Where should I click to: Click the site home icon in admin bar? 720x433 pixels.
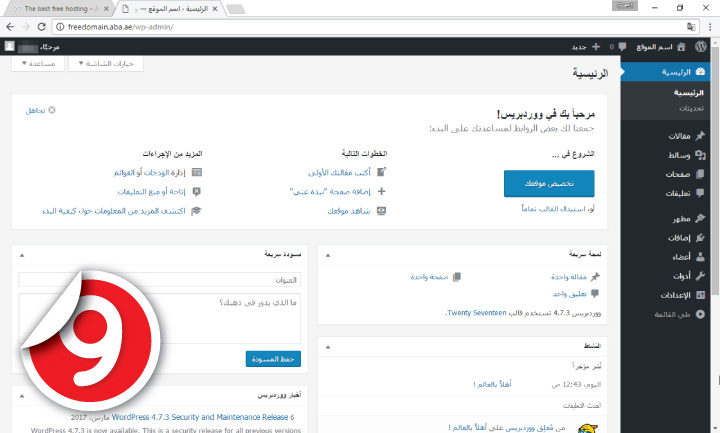coord(681,47)
